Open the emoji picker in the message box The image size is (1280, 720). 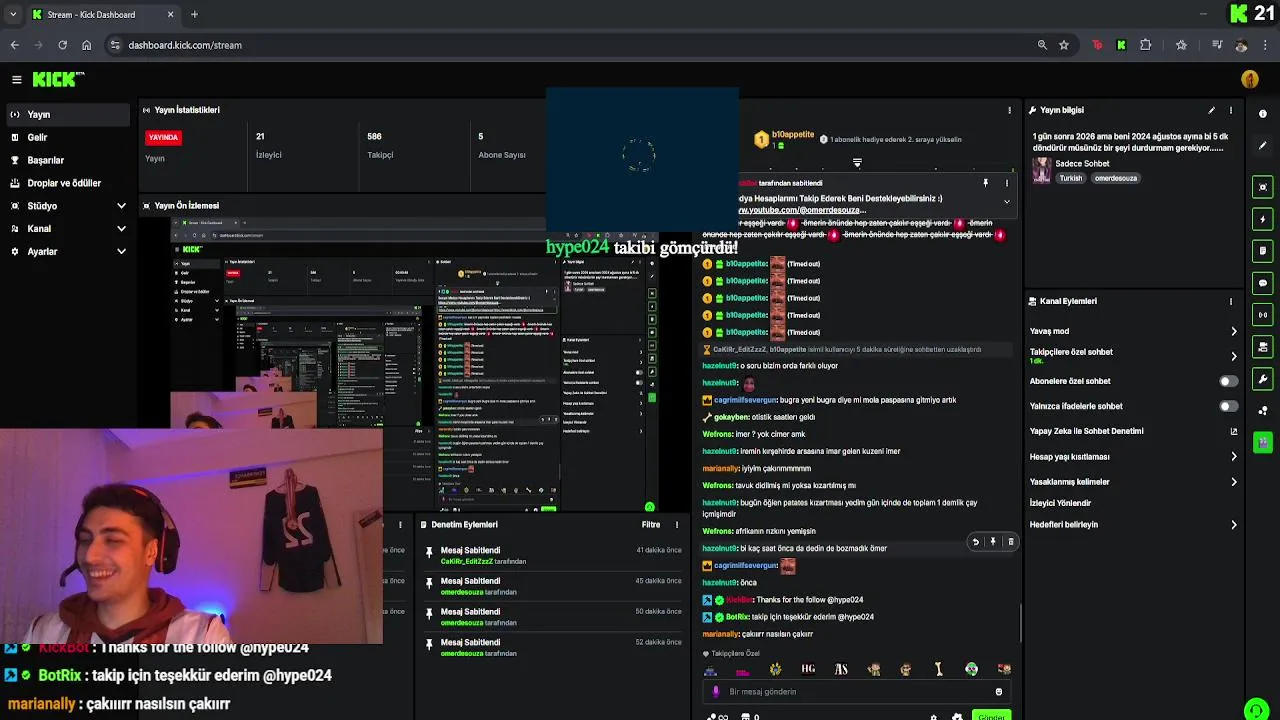click(x=998, y=692)
